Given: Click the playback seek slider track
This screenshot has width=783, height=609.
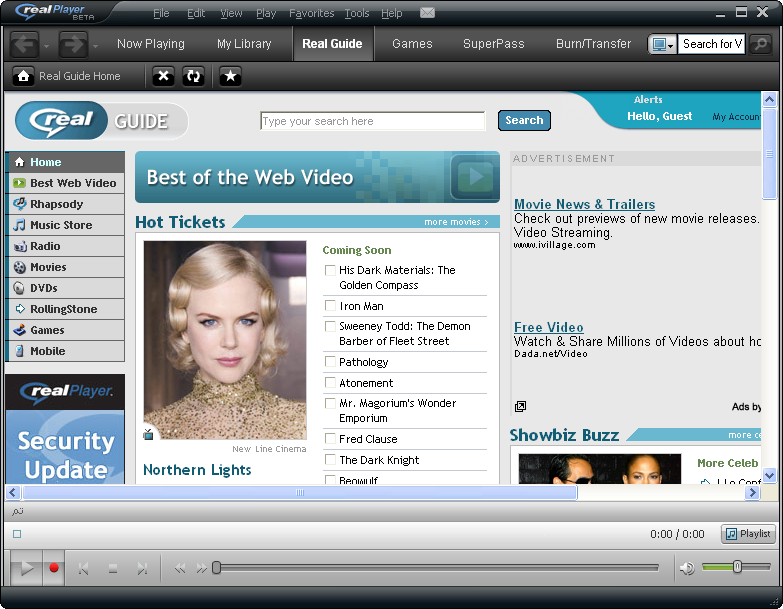Looking at the screenshot, I should (x=437, y=568).
